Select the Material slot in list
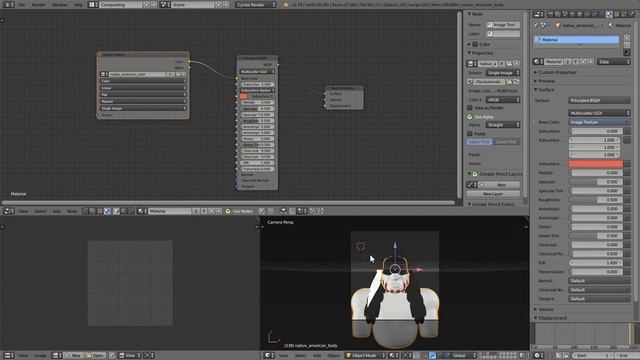 tap(576, 40)
